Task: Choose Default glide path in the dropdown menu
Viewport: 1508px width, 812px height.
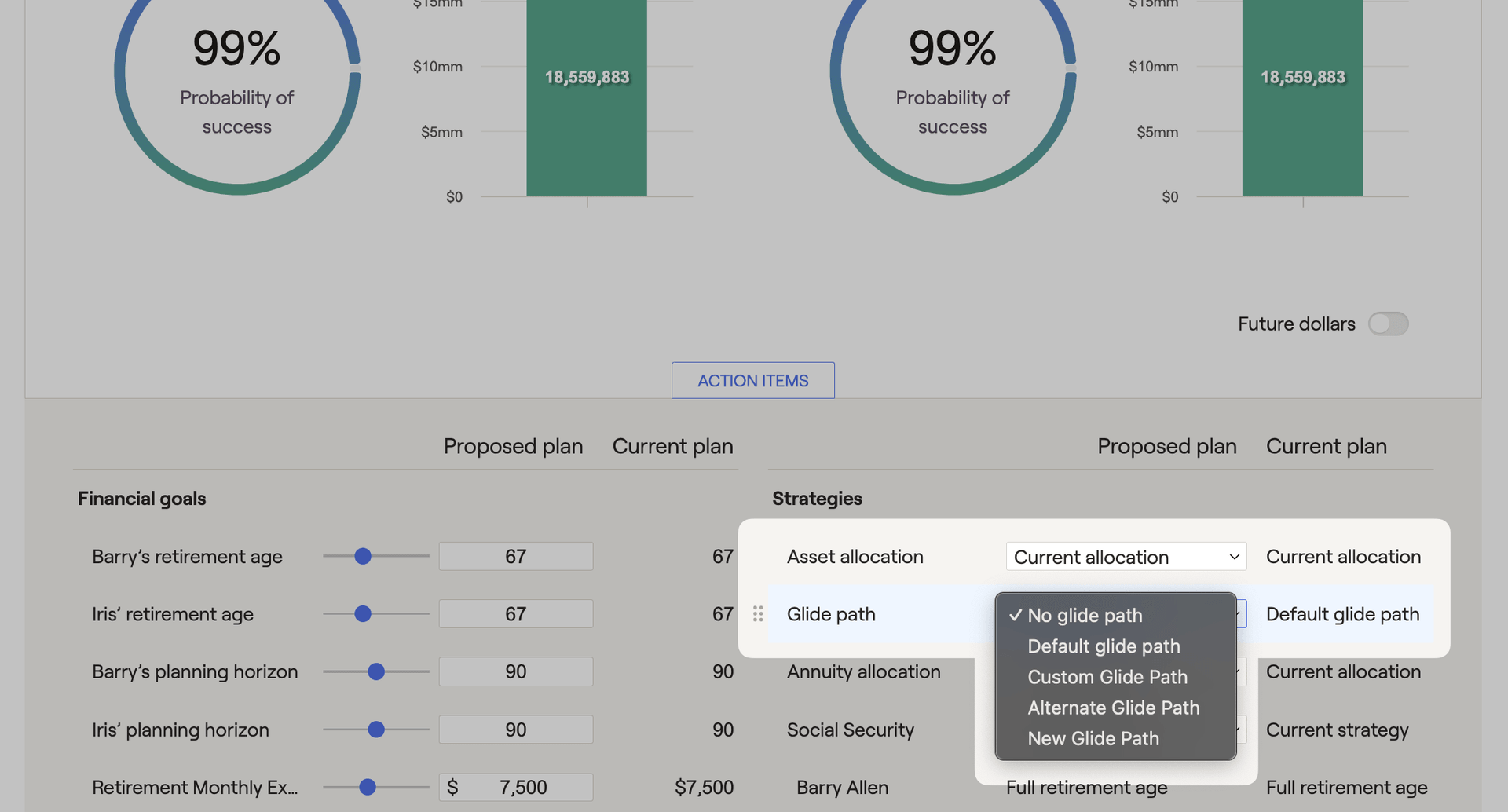Action: tap(1104, 646)
